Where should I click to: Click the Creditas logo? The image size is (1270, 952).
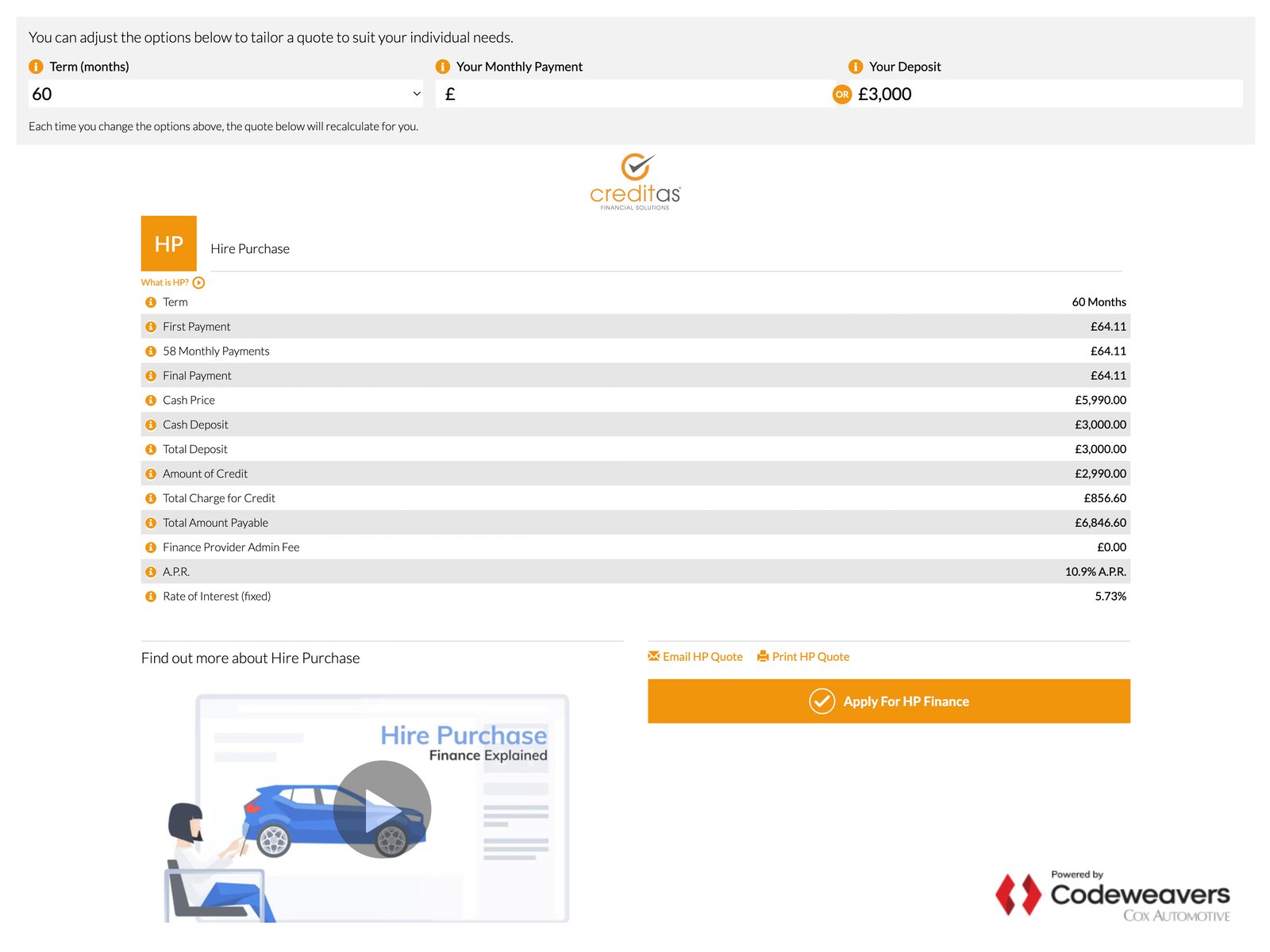[635, 182]
